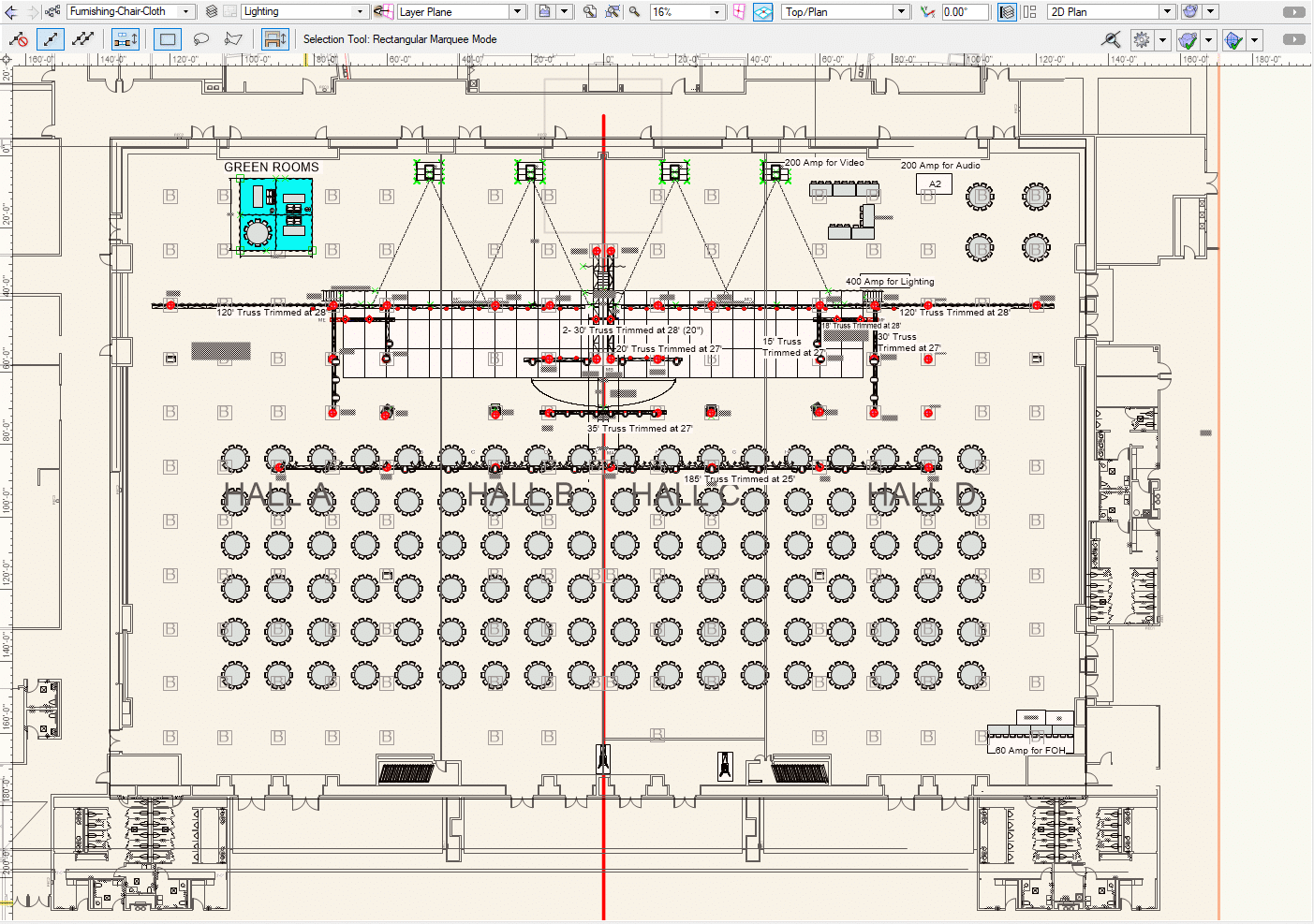Screen dimensions: 1314x924
Task: Toggle Unified View layers icon
Action: [x=1007, y=11]
